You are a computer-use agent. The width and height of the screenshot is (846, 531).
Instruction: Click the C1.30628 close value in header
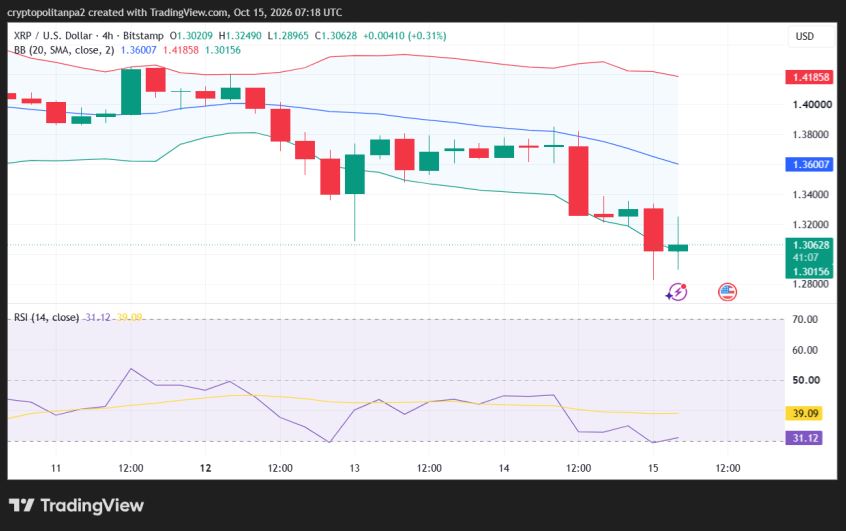[336, 36]
